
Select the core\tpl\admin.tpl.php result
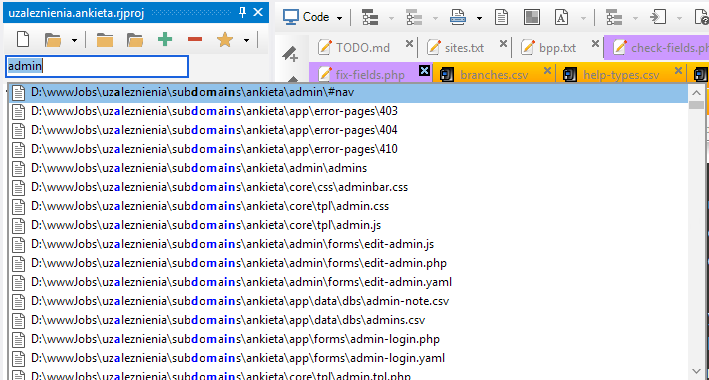click(x=348, y=375)
